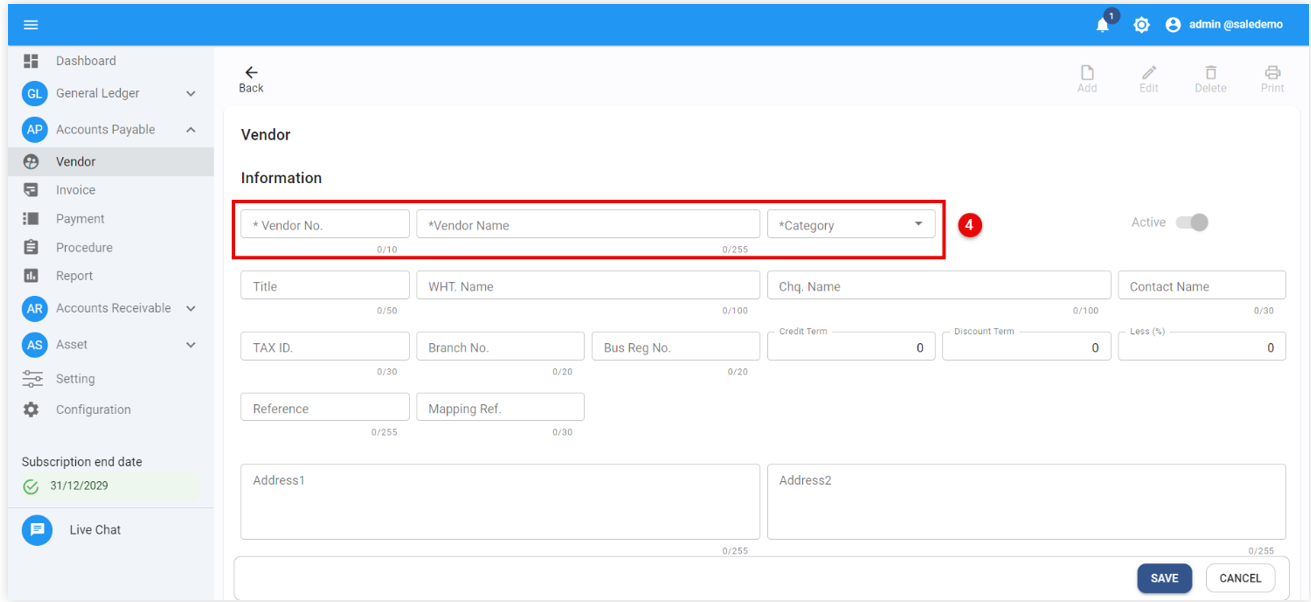Go to the Payment menu item
This screenshot has height=602, width=1311.
point(80,219)
